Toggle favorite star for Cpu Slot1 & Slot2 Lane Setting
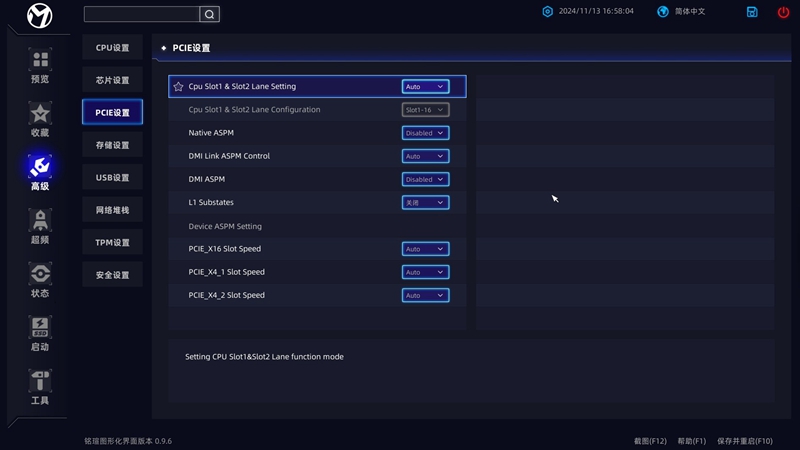The image size is (800, 450). pos(178,87)
